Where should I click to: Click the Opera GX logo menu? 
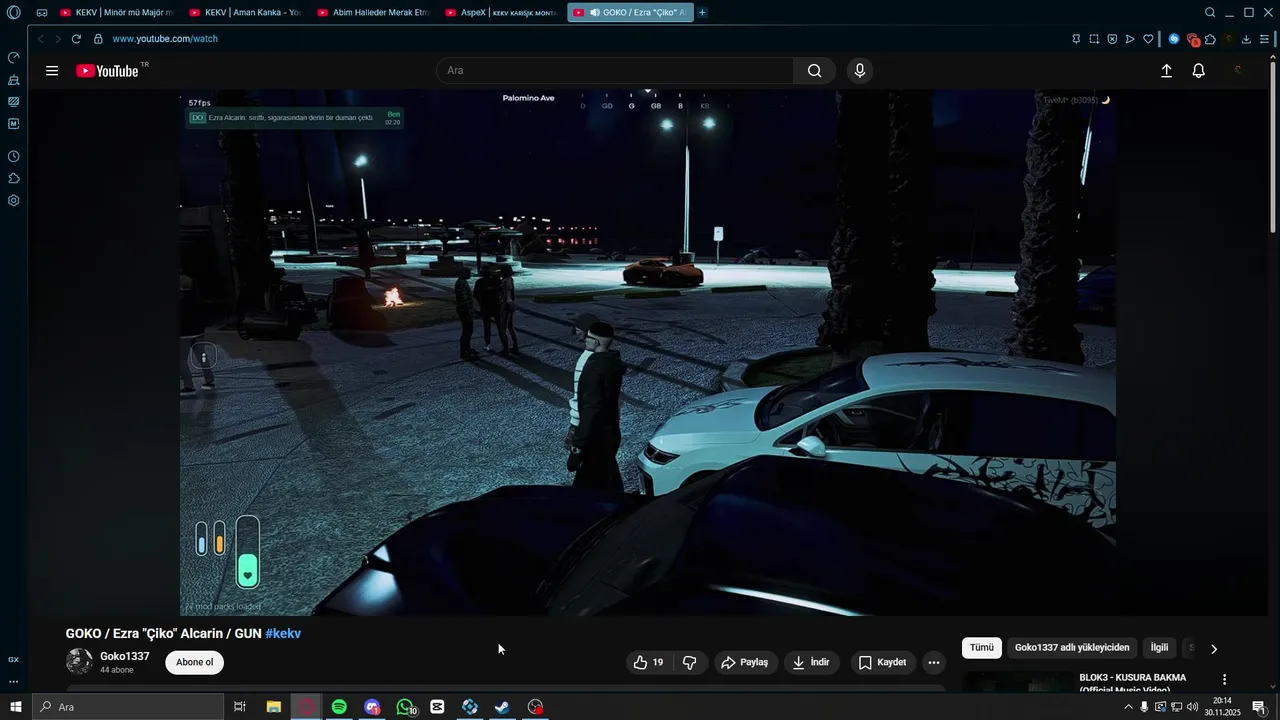tap(13, 13)
